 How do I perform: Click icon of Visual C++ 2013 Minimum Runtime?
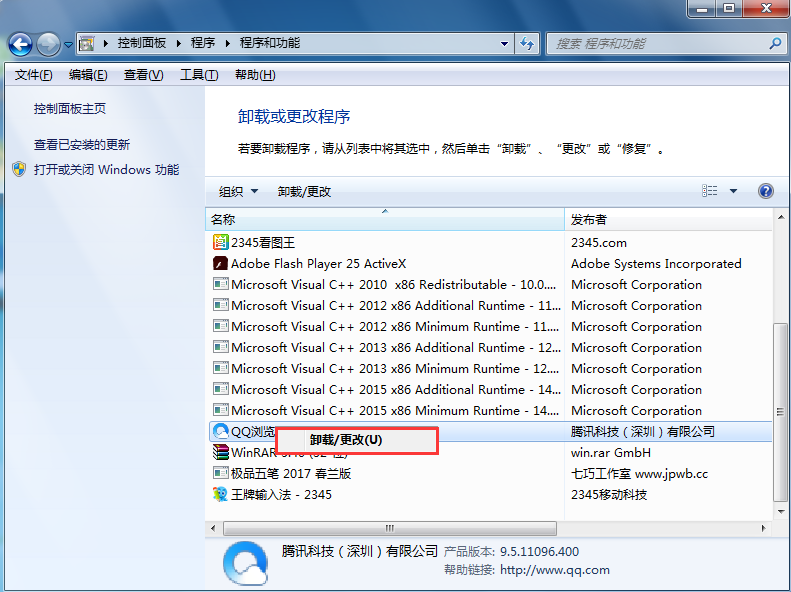pyautogui.click(x=220, y=369)
